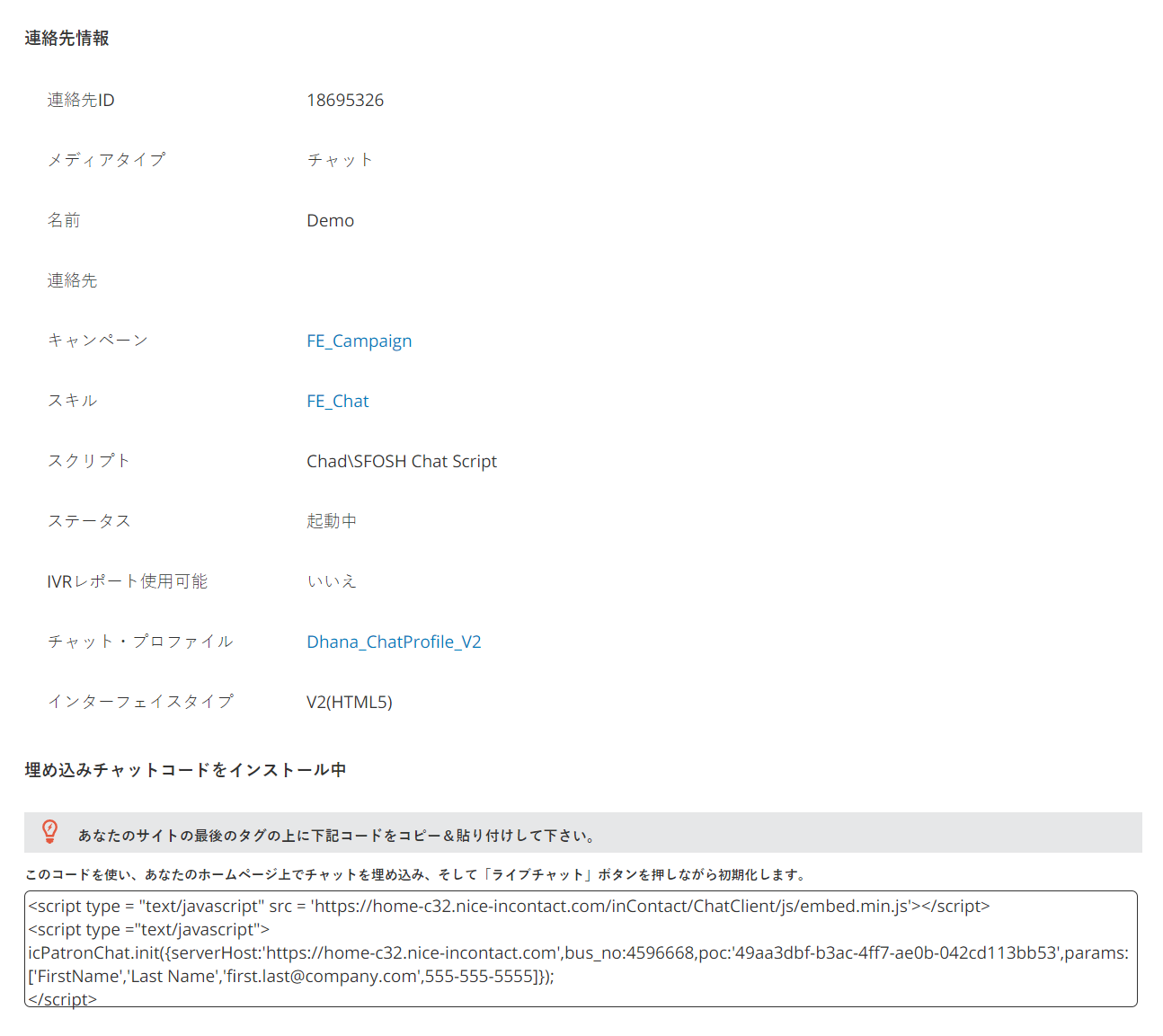Click the closing </script> line in the code box
The height and width of the screenshot is (1036, 1163).
[x=62, y=999]
